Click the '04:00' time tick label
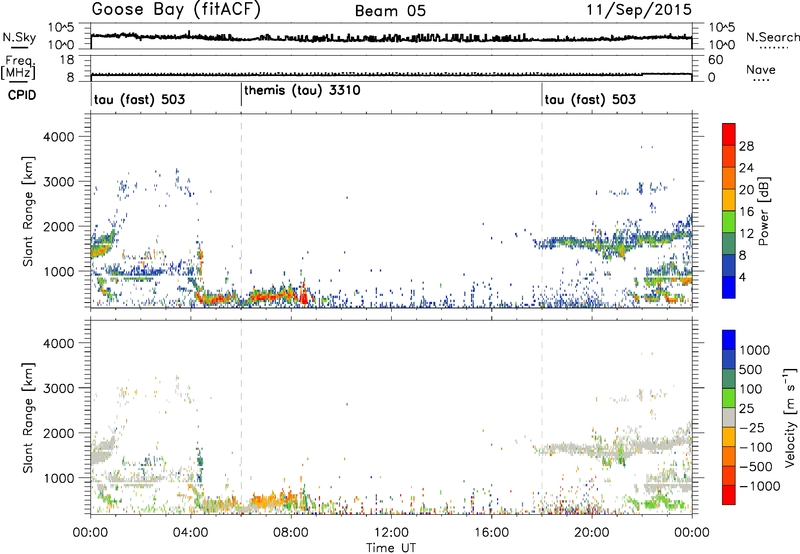800x554 pixels. pyautogui.click(x=190, y=533)
